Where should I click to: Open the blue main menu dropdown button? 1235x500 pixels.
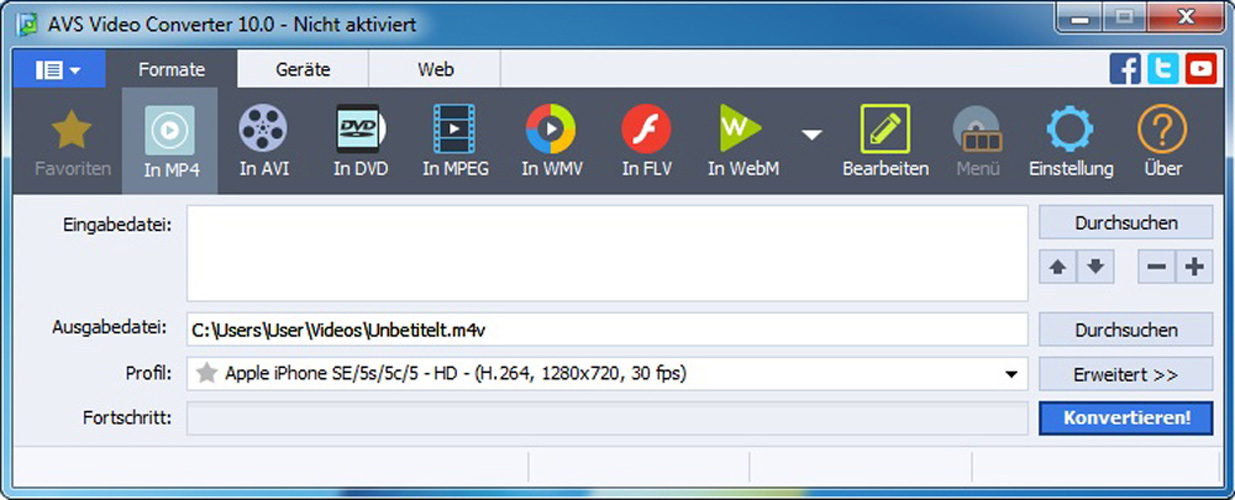(57, 70)
